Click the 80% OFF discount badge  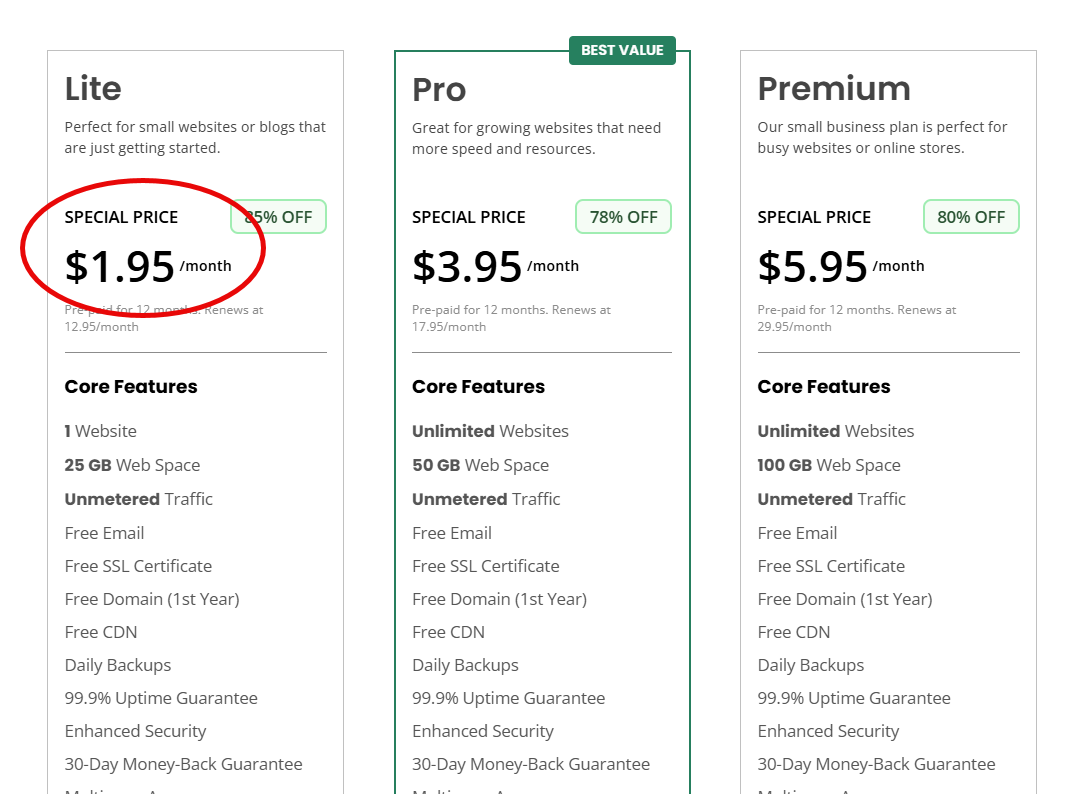point(971,217)
